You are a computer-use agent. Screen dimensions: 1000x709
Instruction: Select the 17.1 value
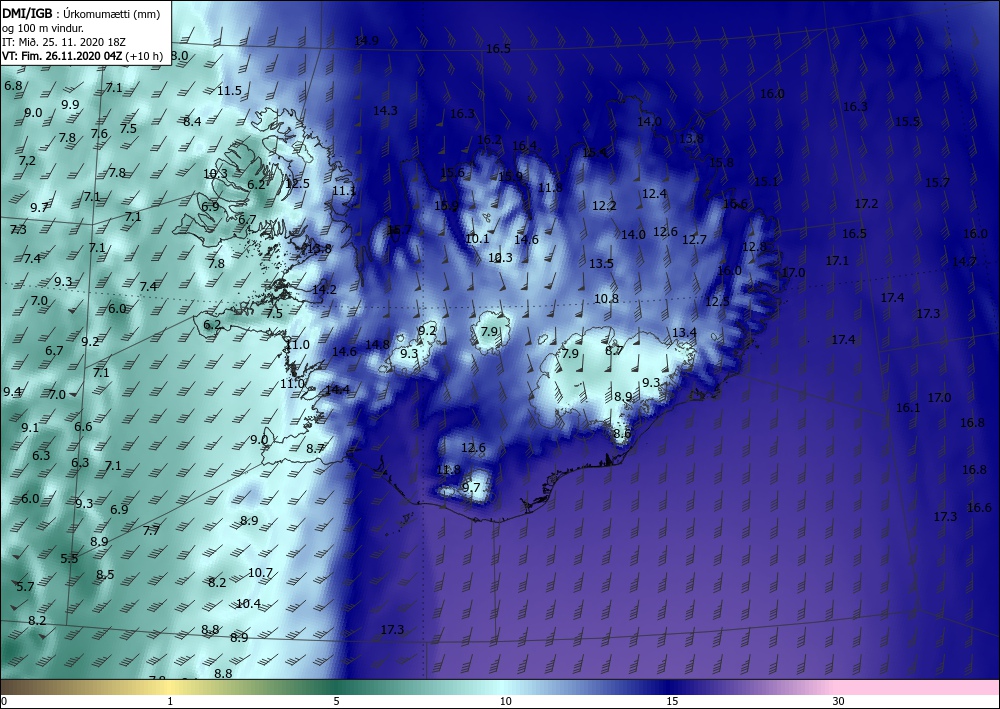[837, 261]
